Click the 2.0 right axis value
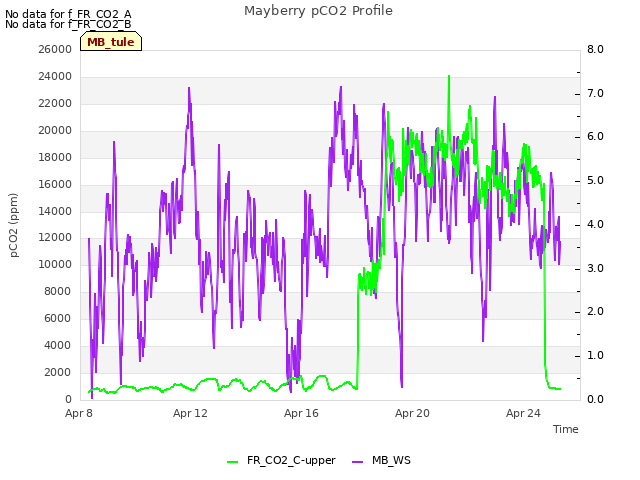 596,311
